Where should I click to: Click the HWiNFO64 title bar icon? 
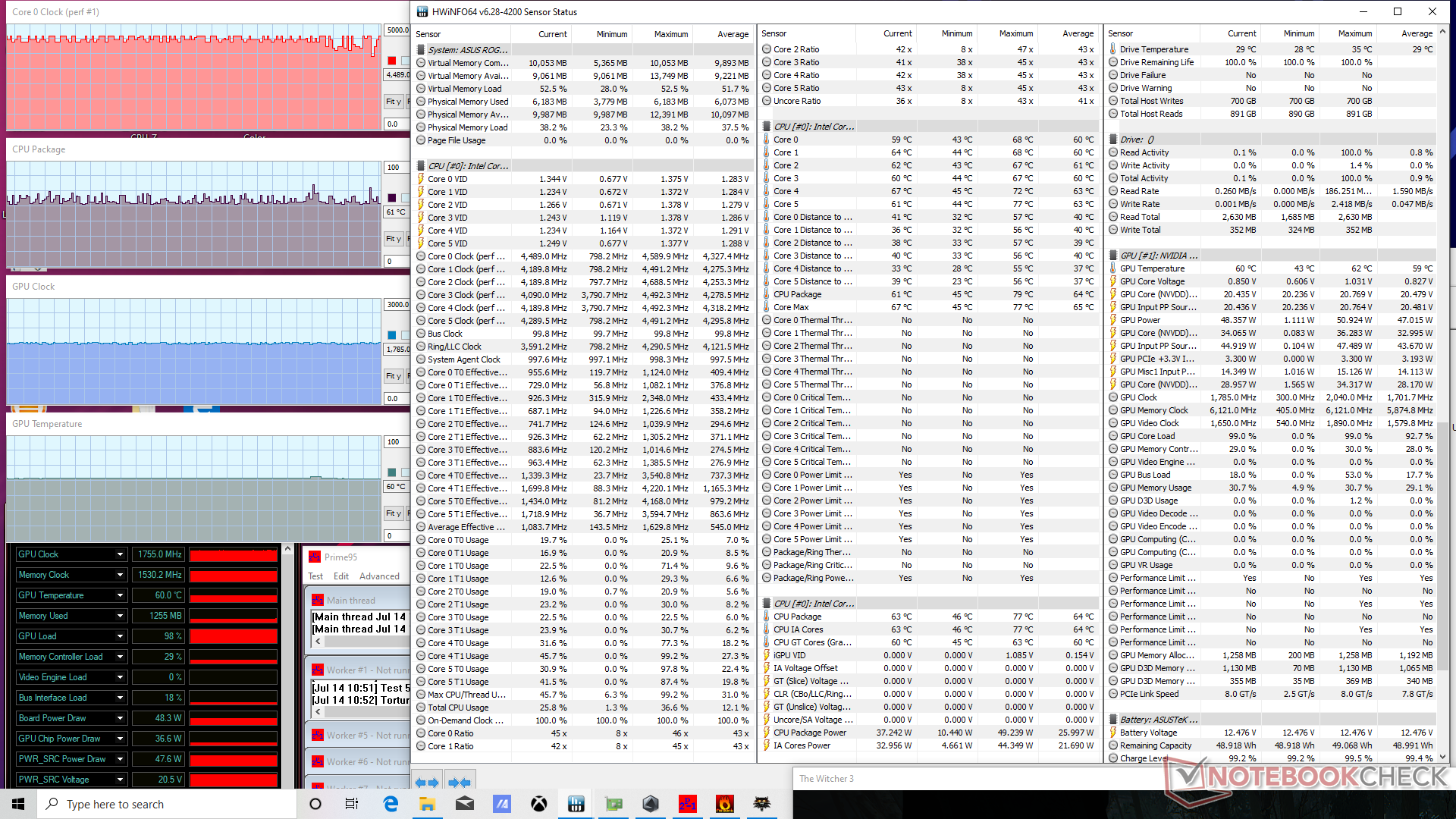click(x=422, y=11)
